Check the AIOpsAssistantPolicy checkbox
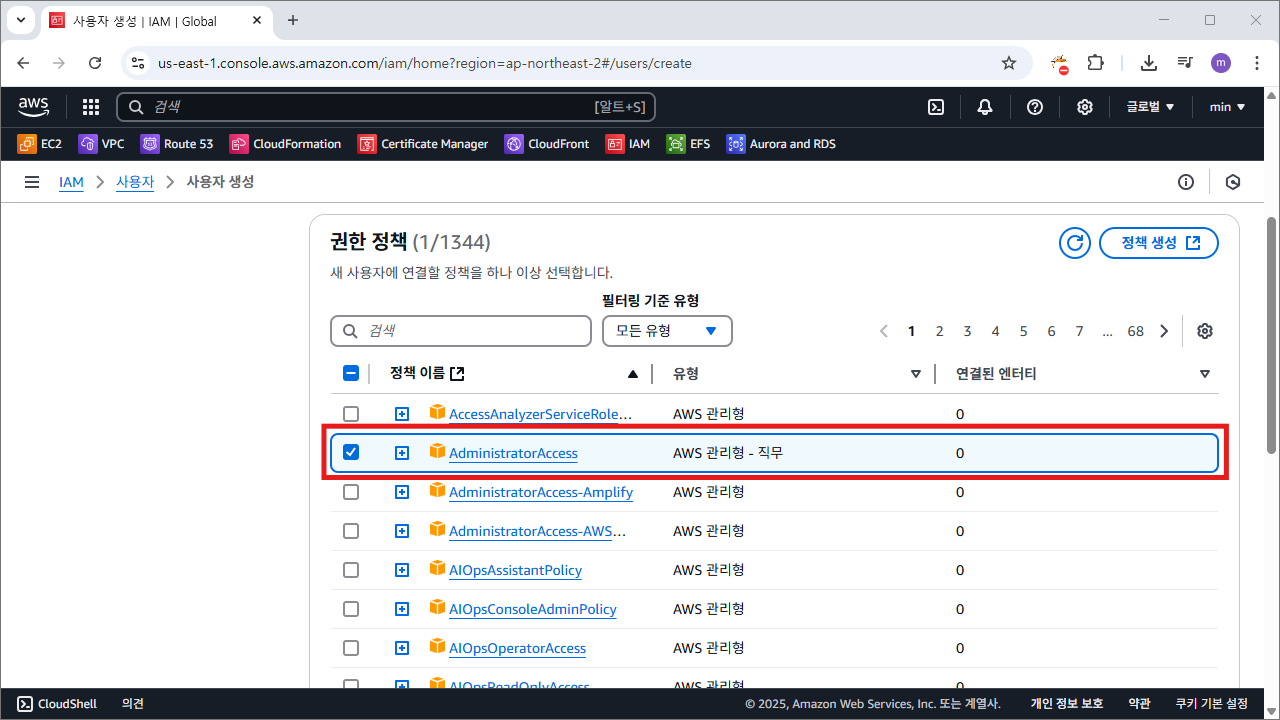This screenshot has height=720, width=1280. coord(351,570)
